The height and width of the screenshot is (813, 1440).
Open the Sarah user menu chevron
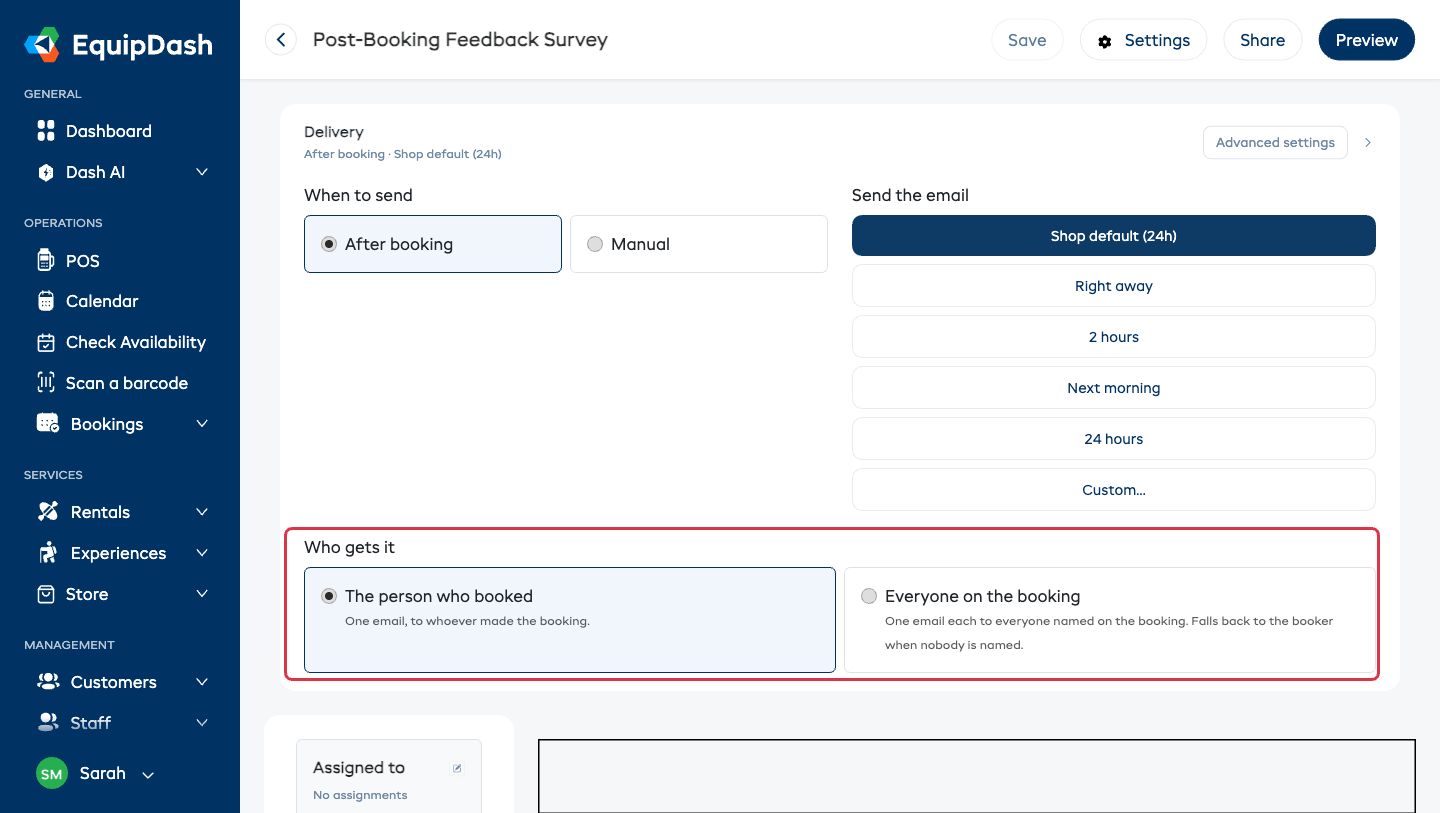148,775
